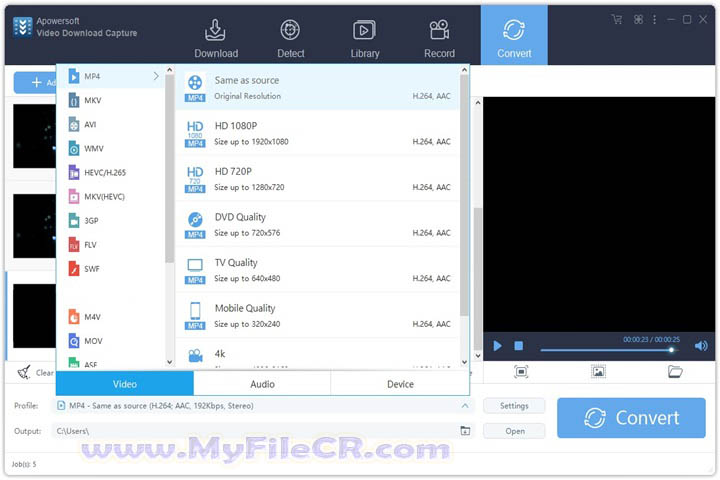Viewport: 720px width, 480px height.
Task: Choose the 4k preset
Action: (317, 354)
